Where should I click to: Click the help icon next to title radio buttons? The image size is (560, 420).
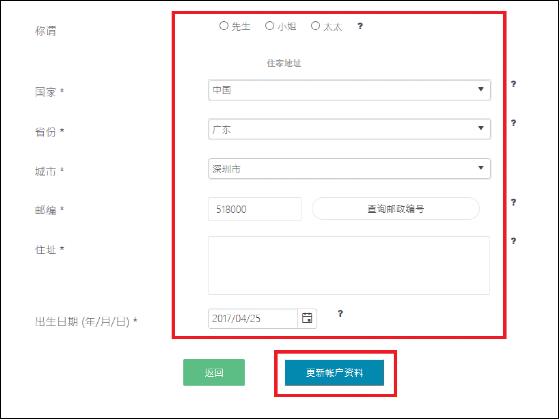[360, 26]
